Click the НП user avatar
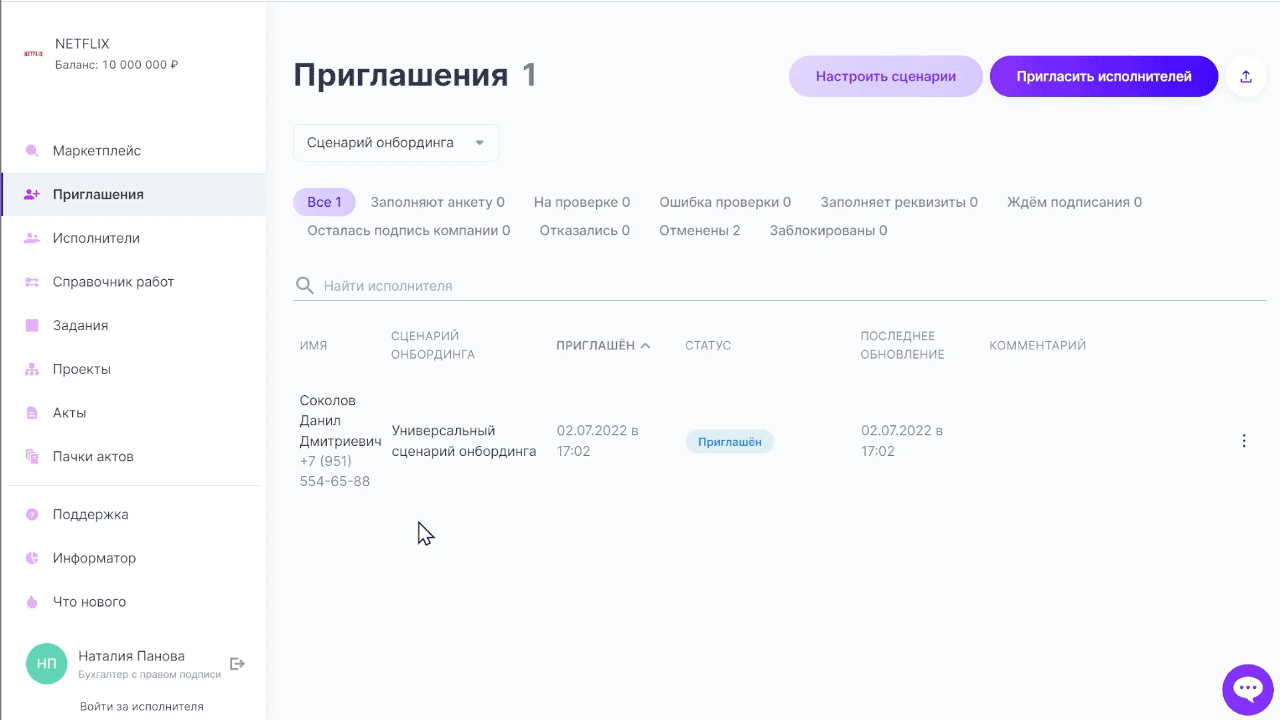The height and width of the screenshot is (720, 1280). [x=47, y=664]
